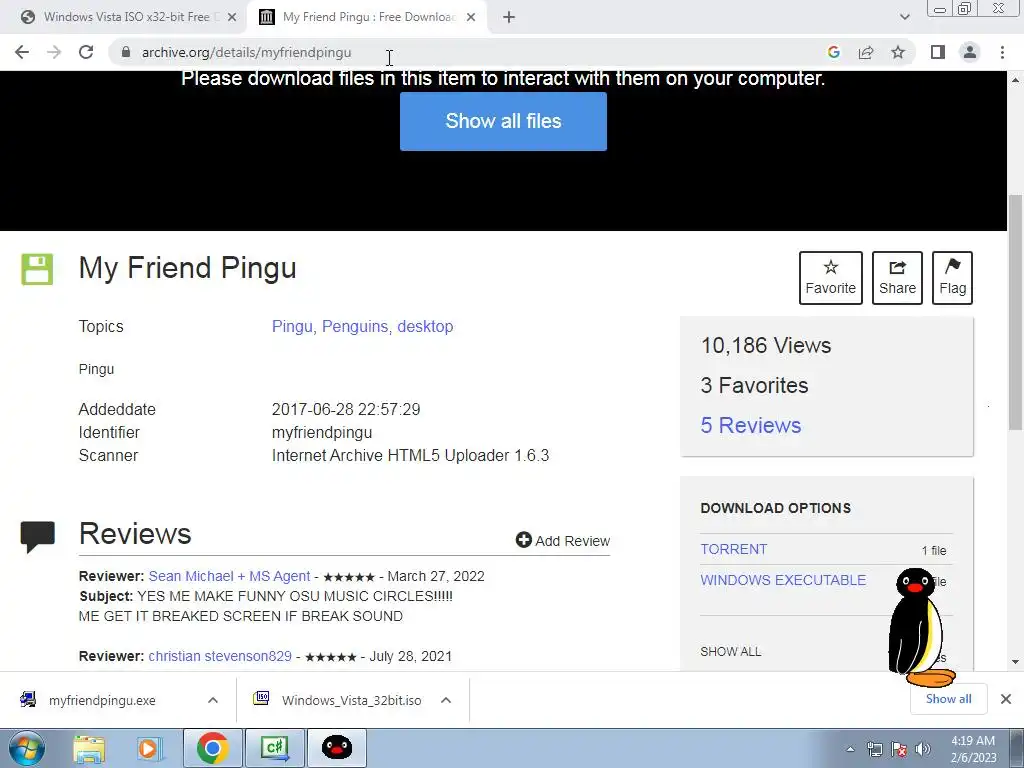Click the Pingu desktop penguin character
Screen dimensions: 1024x768
(x=920, y=628)
